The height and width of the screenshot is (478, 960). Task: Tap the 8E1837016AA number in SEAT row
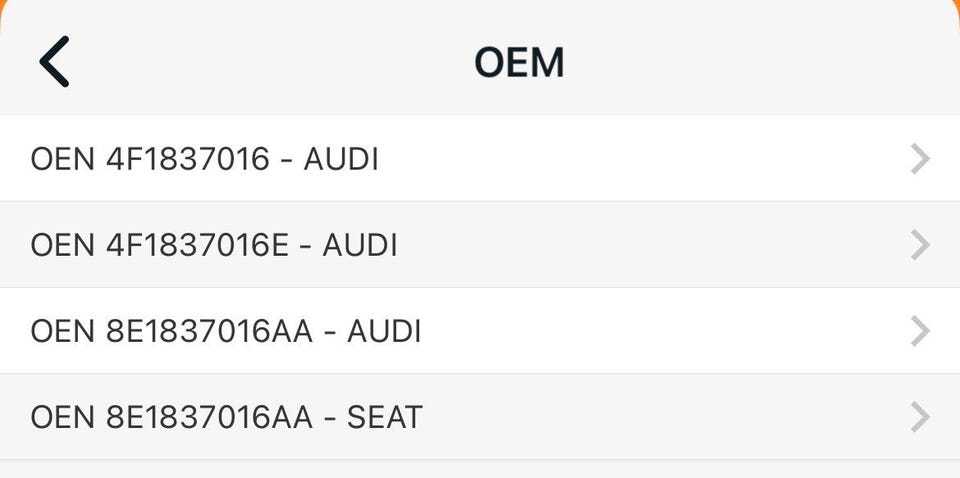(209, 417)
